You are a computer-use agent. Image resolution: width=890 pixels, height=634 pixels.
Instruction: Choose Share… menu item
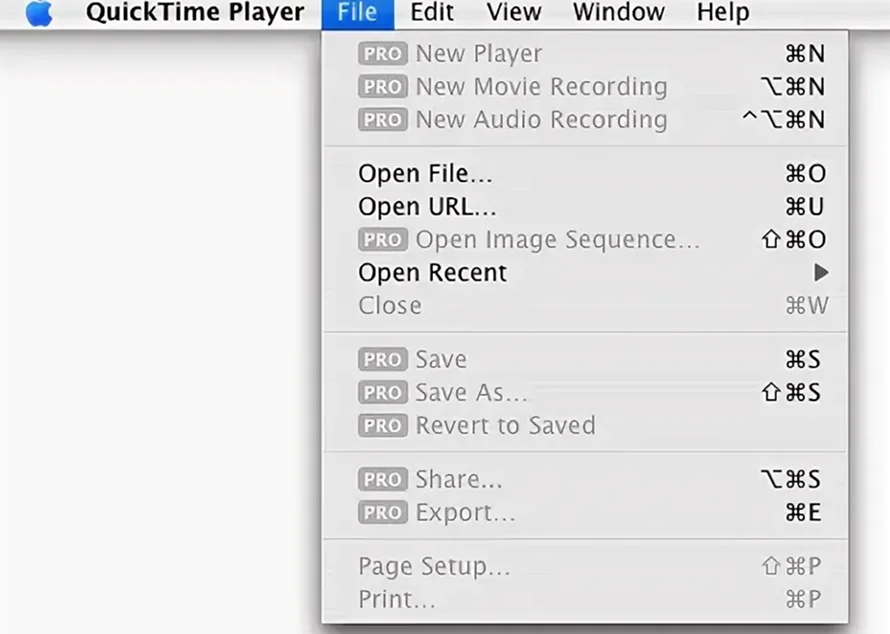pyautogui.click(x=585, y=480)
